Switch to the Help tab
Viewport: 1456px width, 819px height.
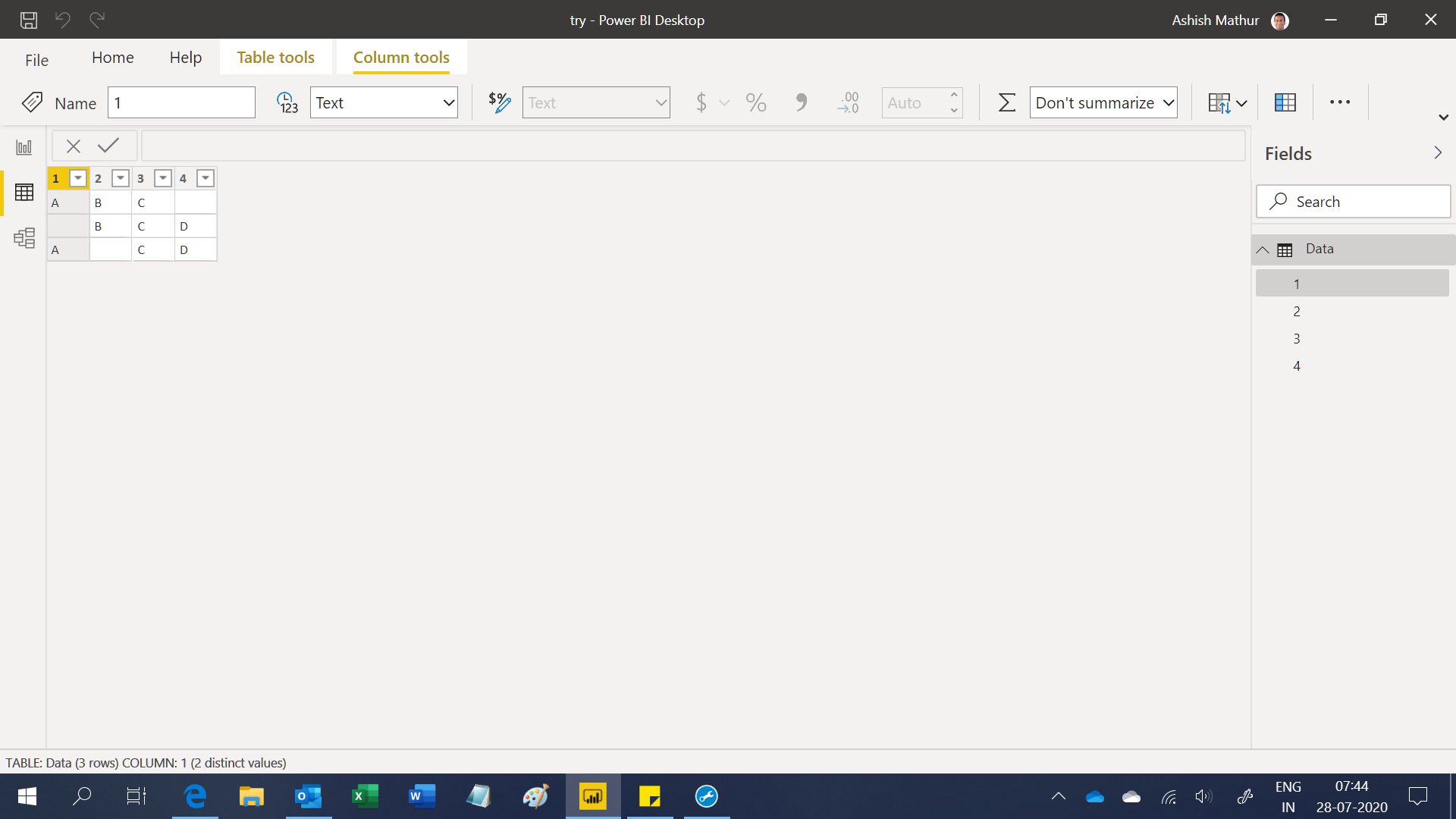click(186, 58)
